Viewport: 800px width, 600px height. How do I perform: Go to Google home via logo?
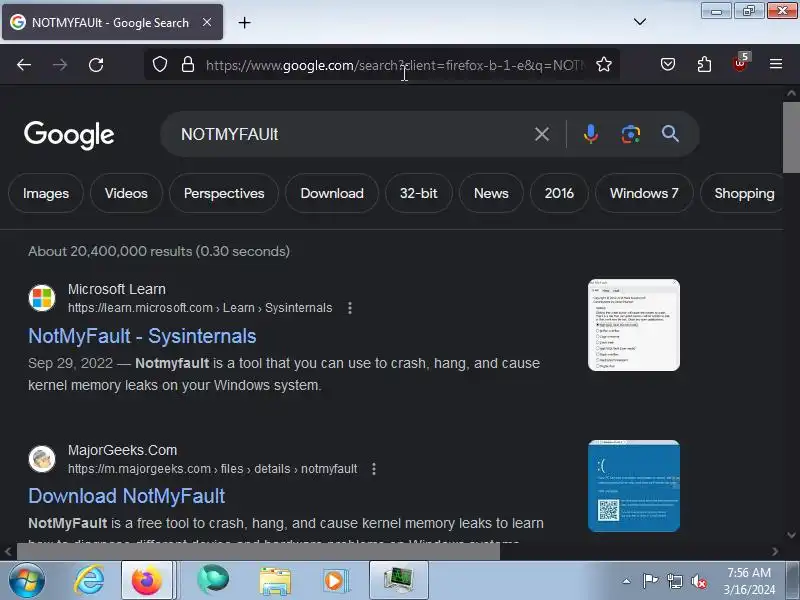pyautogui.click(x=69, y=135)
